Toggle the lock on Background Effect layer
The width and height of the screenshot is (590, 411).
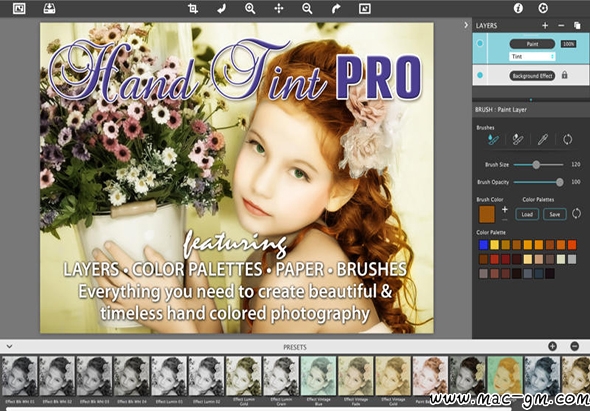pos(564,75)
